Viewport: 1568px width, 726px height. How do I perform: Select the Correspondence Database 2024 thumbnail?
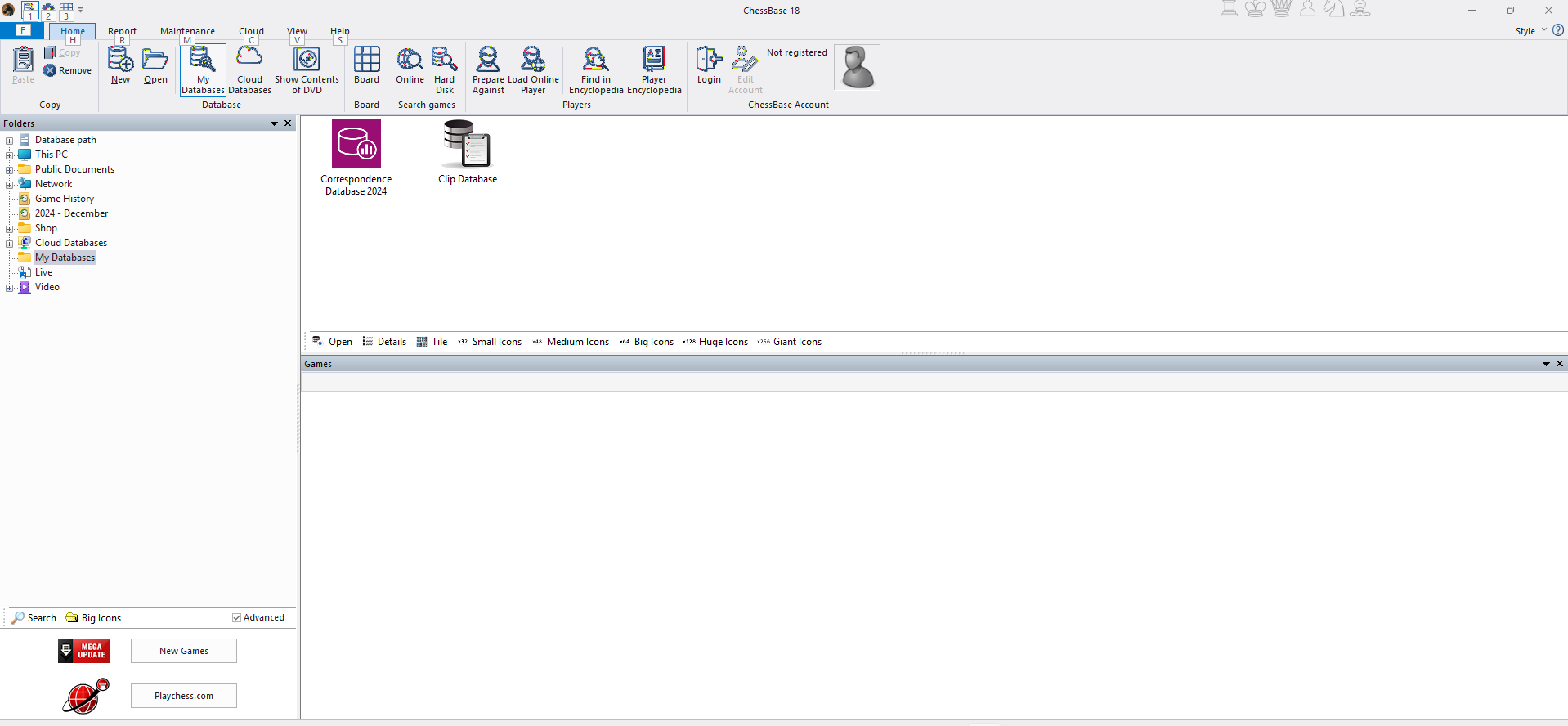(x=356, y=159)
